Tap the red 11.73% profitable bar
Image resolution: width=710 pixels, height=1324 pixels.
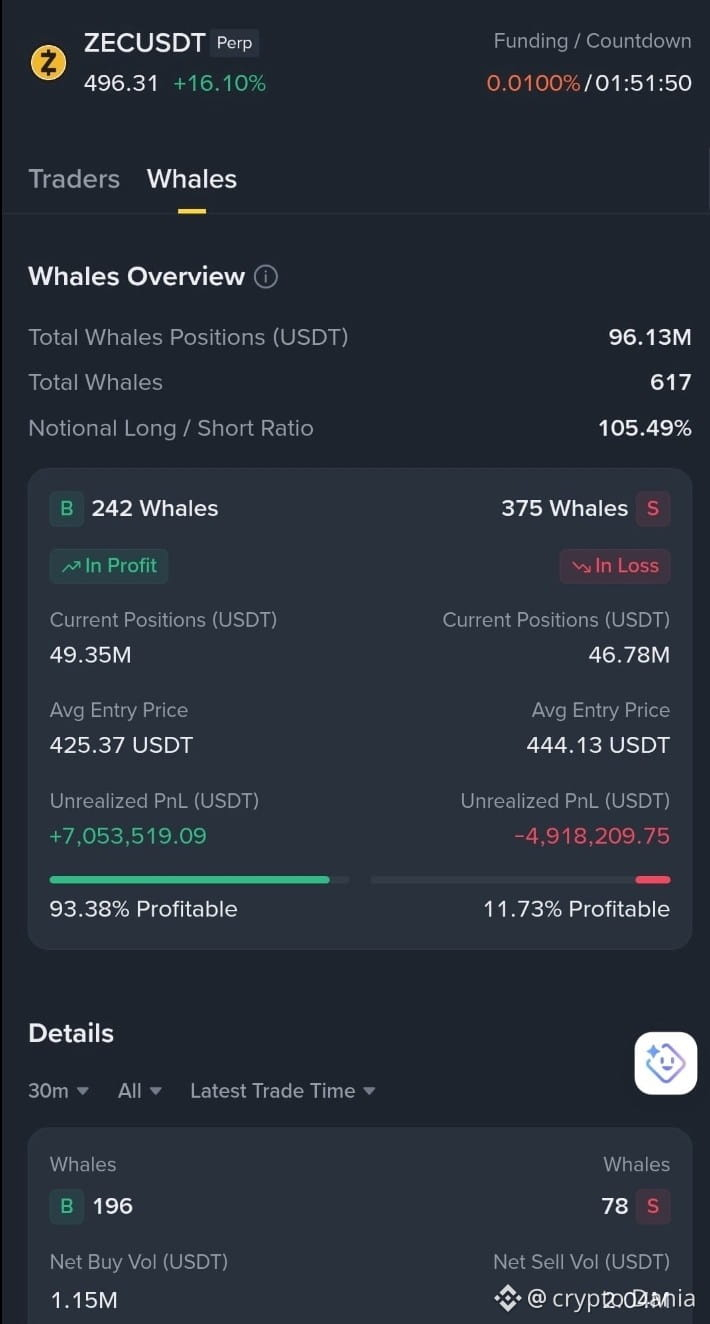pyautogui.click(x=653, y=880)
